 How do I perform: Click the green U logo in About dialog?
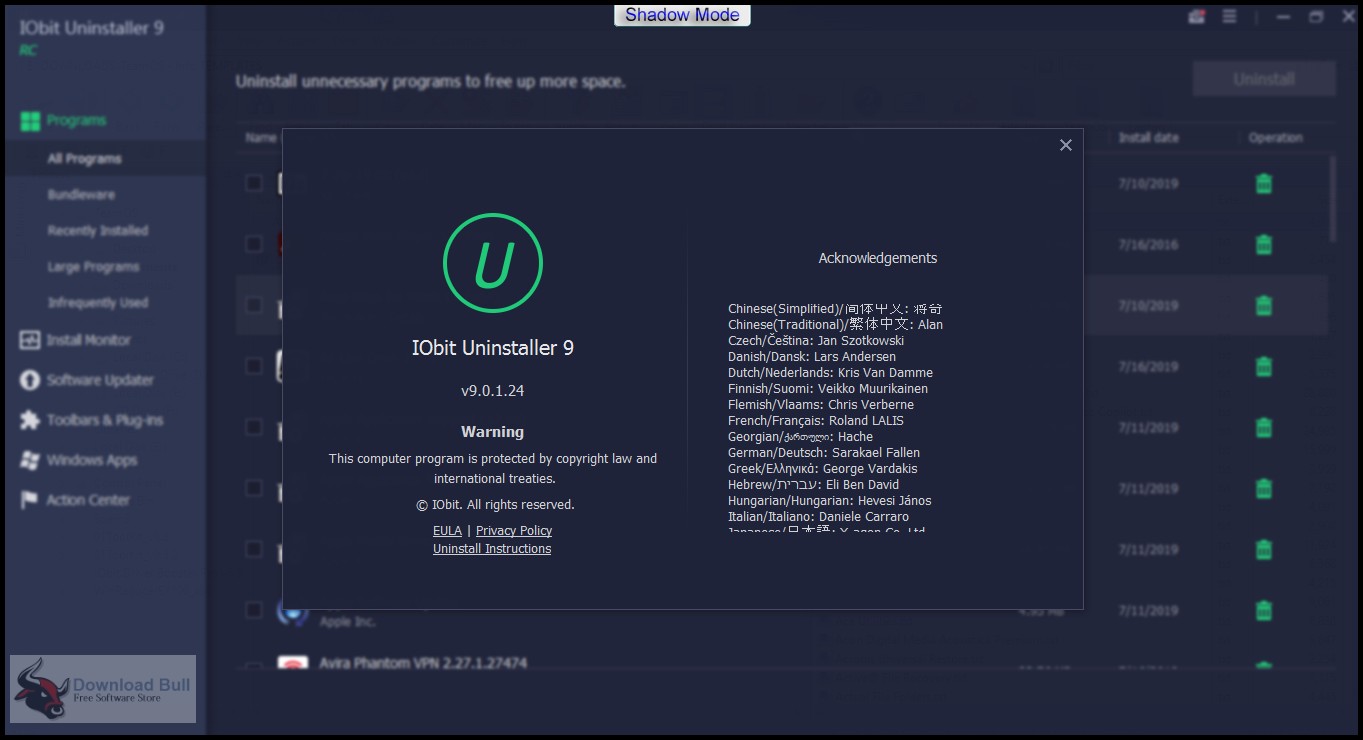pyautogui.click(x=493, y=263)
